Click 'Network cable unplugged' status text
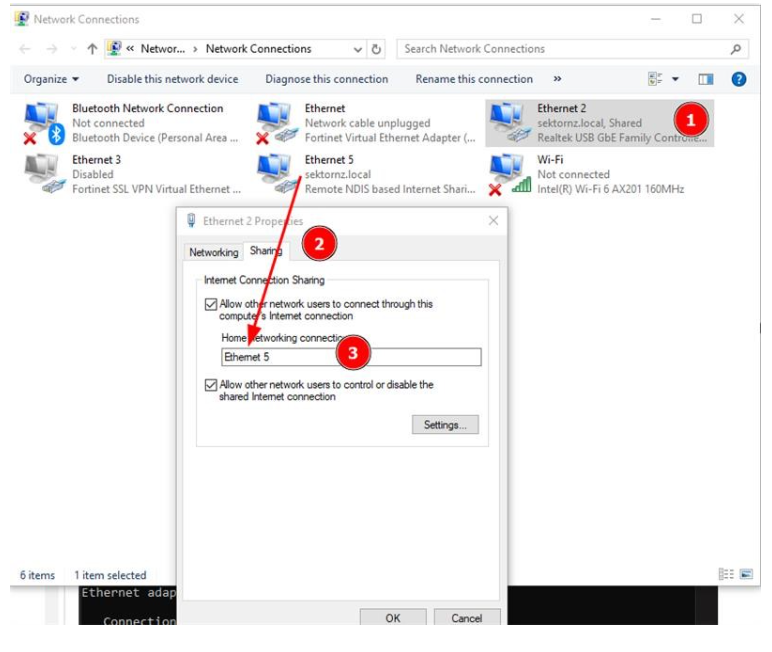The width and height of the screenshot is (772, 652). pos(367,123)
